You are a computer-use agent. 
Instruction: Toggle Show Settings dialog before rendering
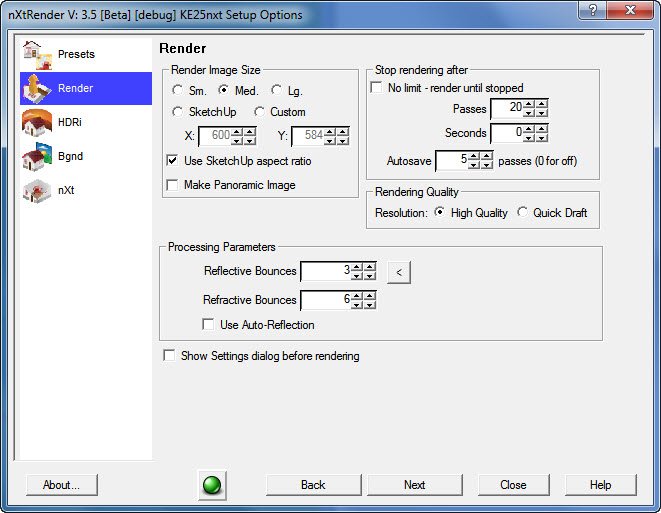click(169, 355)
